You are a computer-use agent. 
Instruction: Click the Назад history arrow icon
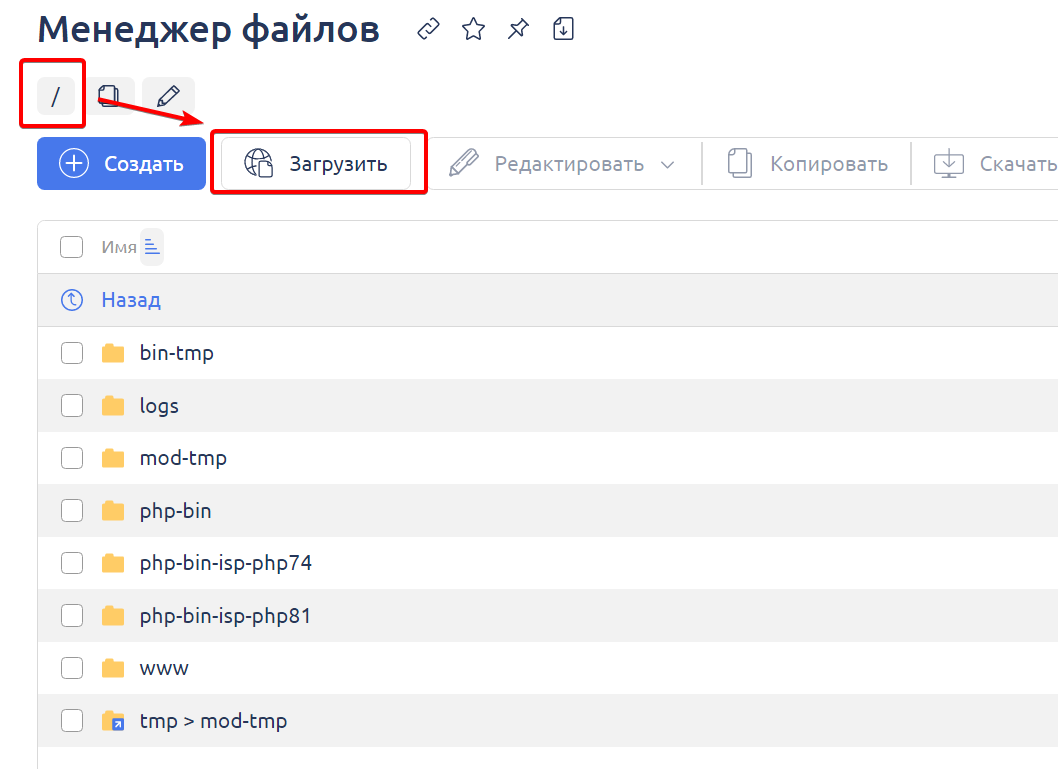pyautogui.click(x=70, y=299)
